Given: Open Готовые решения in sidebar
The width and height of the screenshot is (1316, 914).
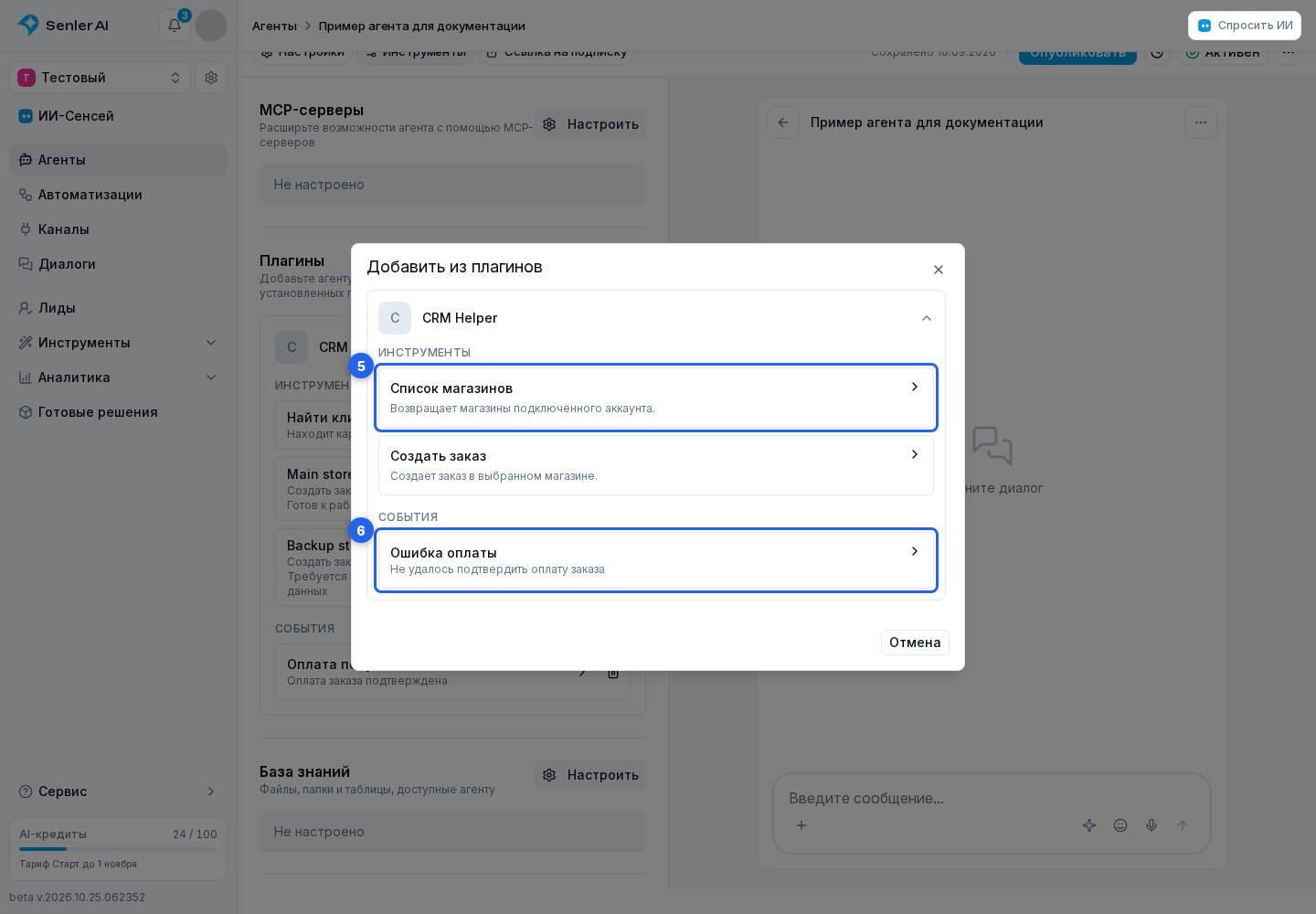Looking at the screenshot, I should (119, 412).
